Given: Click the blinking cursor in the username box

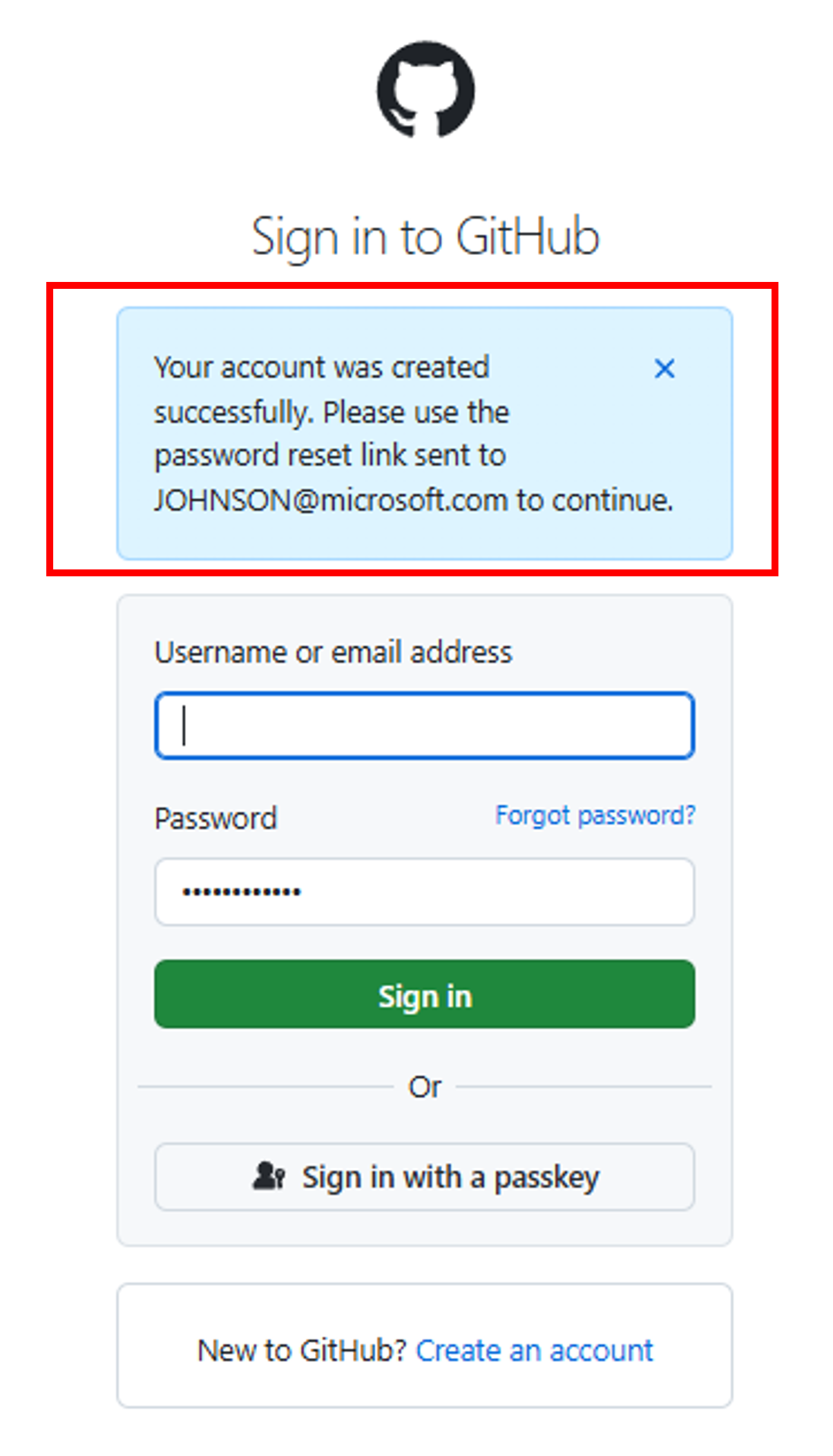Looking at the screenshot, I should pyautogui.click(x=184, y=726).
